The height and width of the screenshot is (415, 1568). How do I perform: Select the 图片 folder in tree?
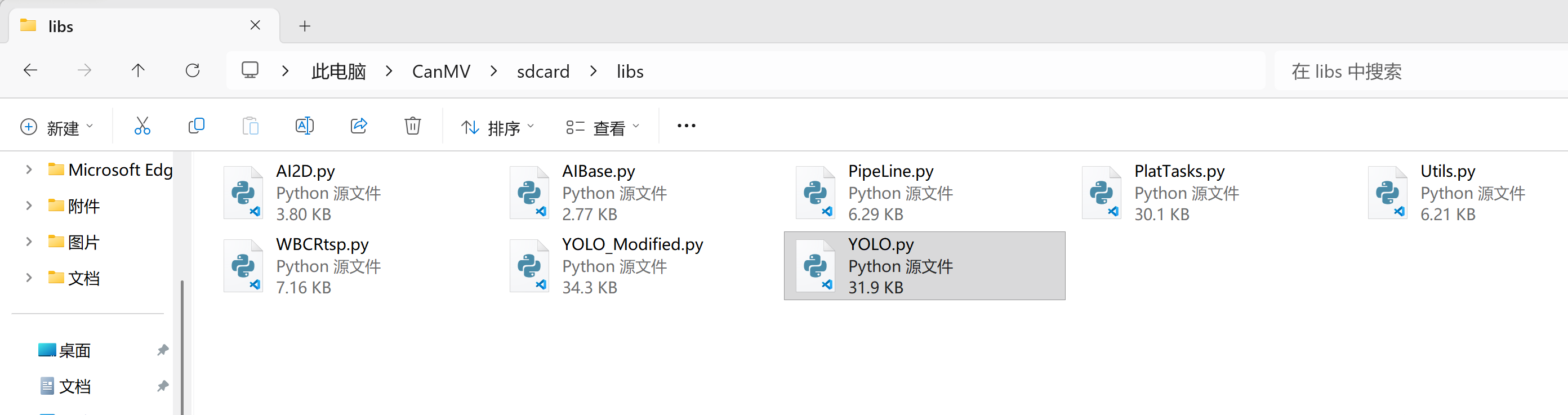click(x=84, y=242)
